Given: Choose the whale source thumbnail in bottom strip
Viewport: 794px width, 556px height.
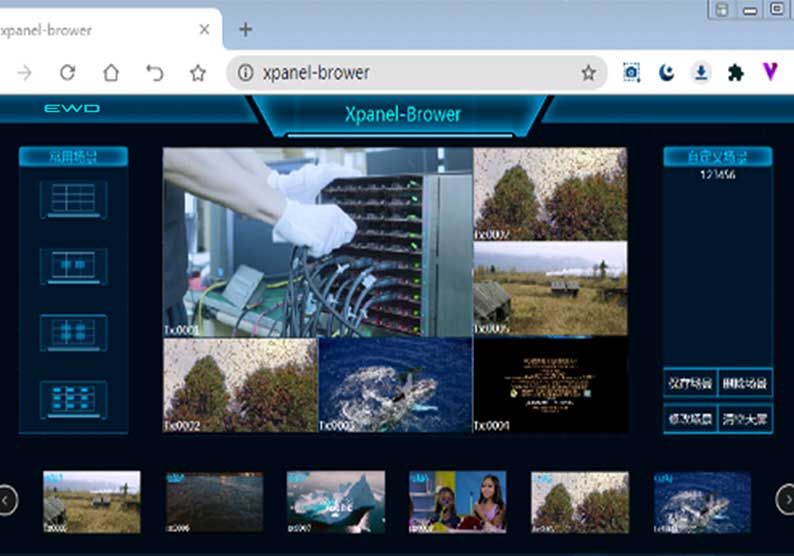Looking at the screenshot, I should click(702, 502).
